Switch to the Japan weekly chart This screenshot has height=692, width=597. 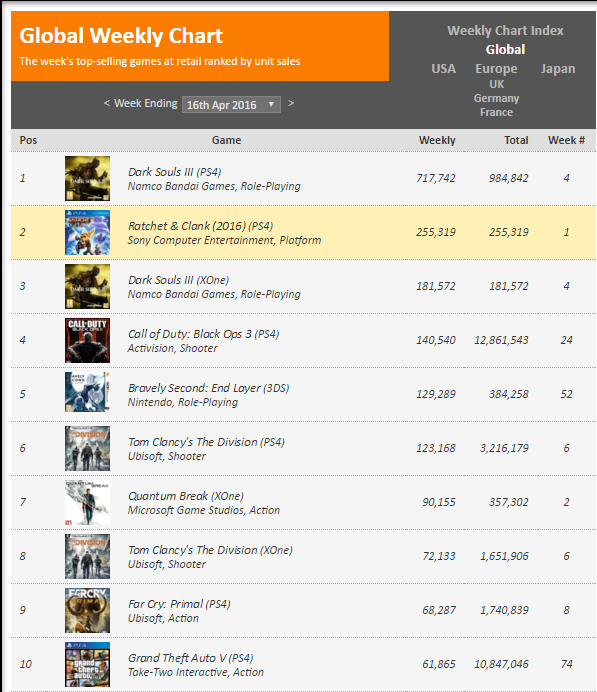[x=558, y=68]
